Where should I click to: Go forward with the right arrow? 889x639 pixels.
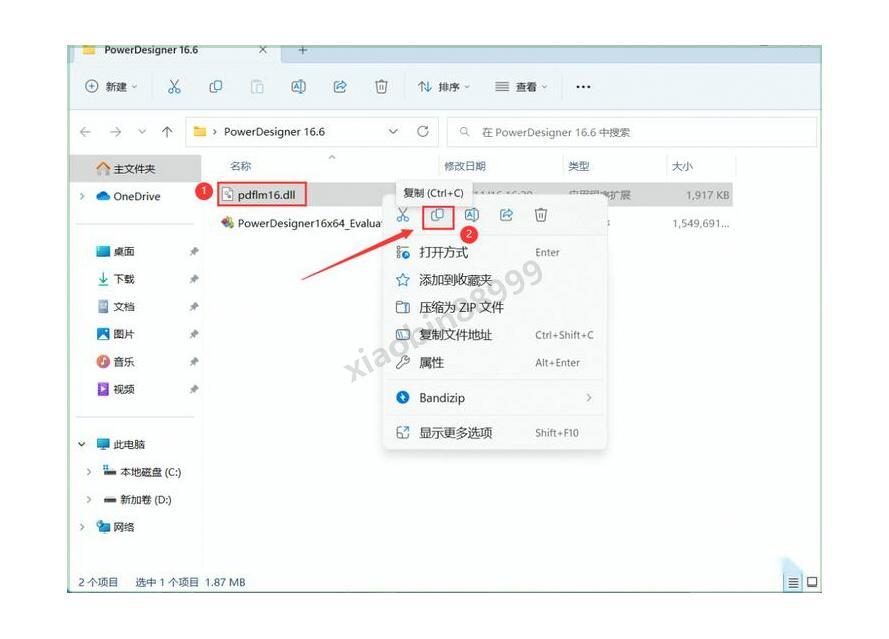[116, 132]
